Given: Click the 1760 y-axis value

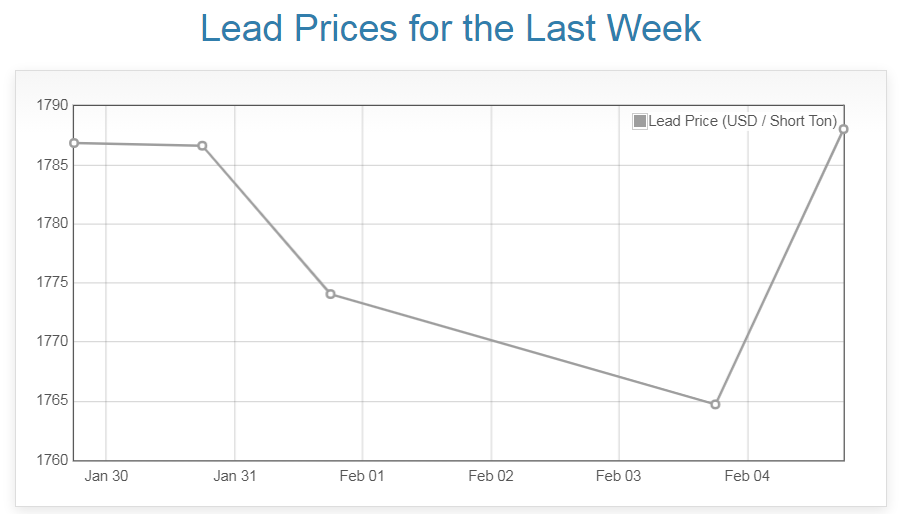Looking at the screenshot, I should [52, 460].
